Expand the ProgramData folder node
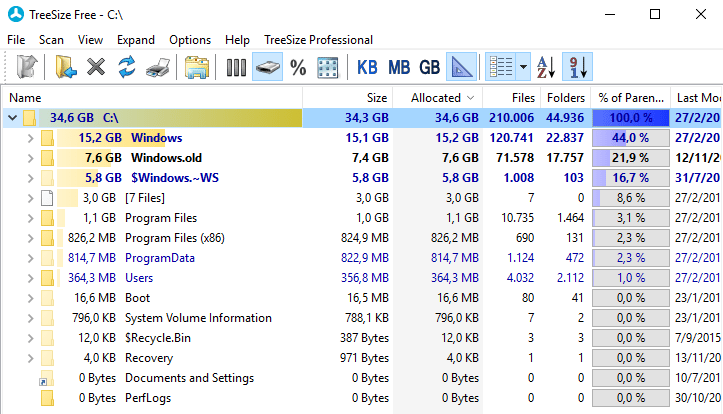723x414 pixels. pos(30,258)
